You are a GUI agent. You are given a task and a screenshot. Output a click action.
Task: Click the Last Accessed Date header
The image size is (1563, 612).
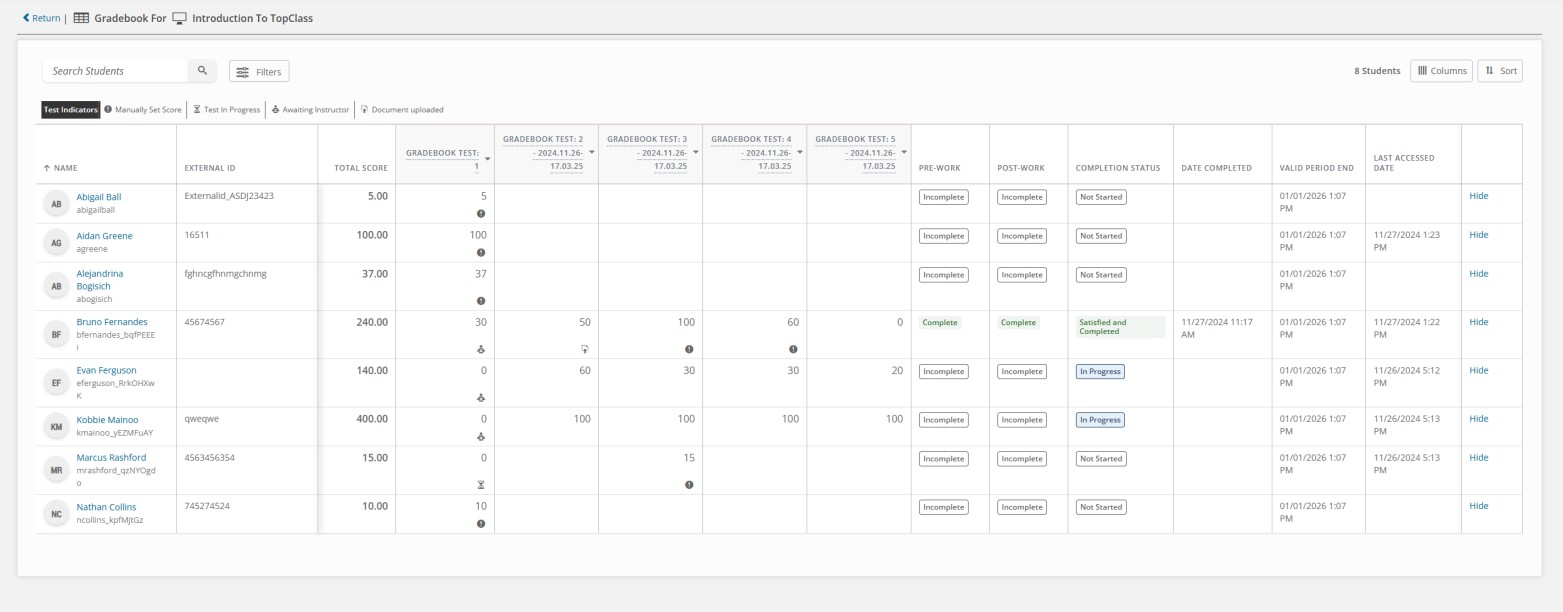point(1404,163)
